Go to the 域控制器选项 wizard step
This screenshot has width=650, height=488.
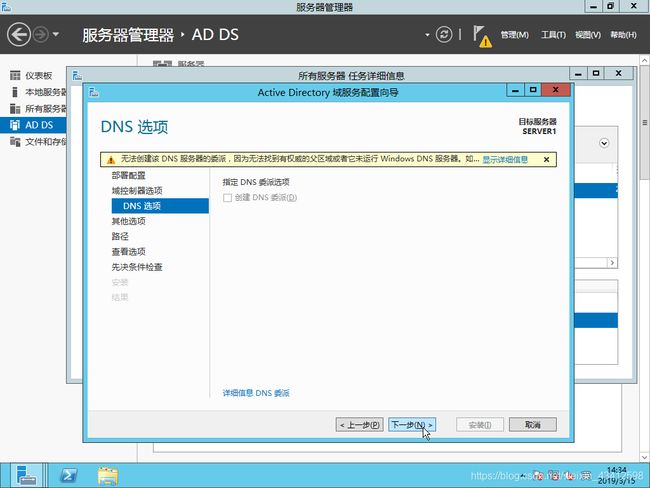pos(137,191)
